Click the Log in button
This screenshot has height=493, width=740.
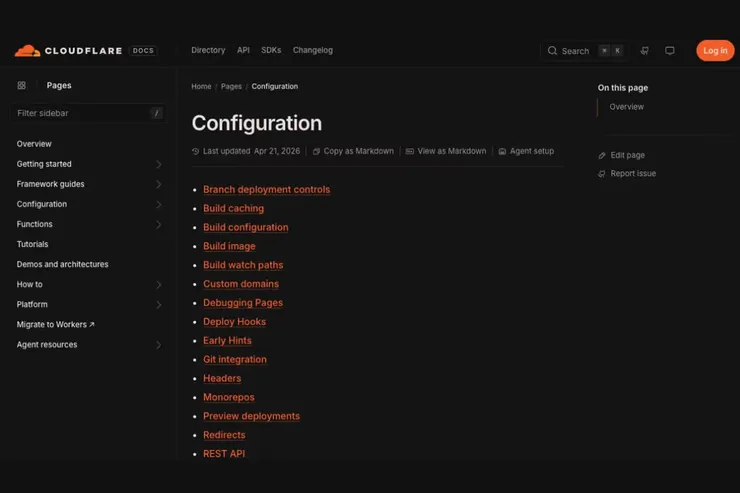pyautogui.click(x=715, y=50)
